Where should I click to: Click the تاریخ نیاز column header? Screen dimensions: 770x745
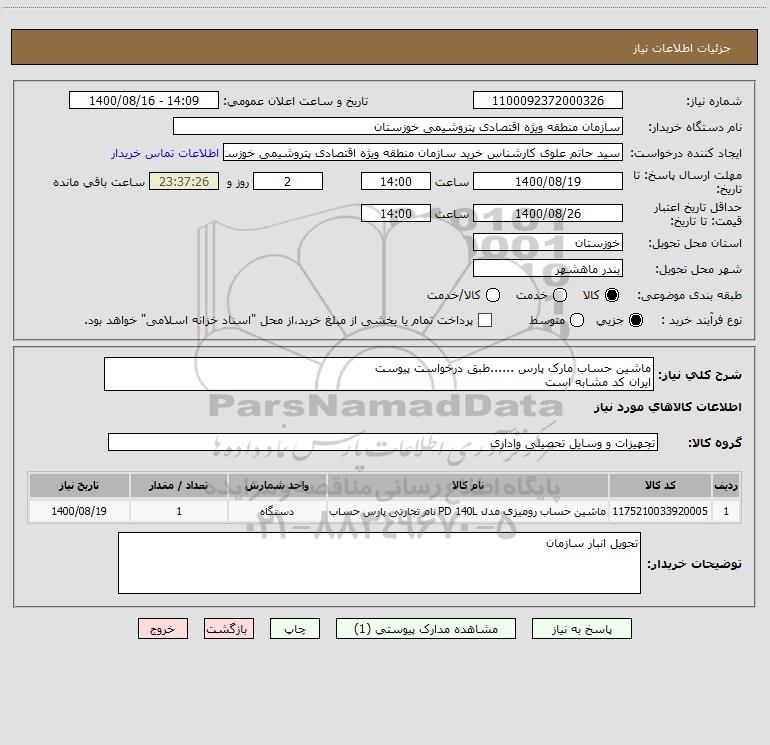[x=79, y=485]
